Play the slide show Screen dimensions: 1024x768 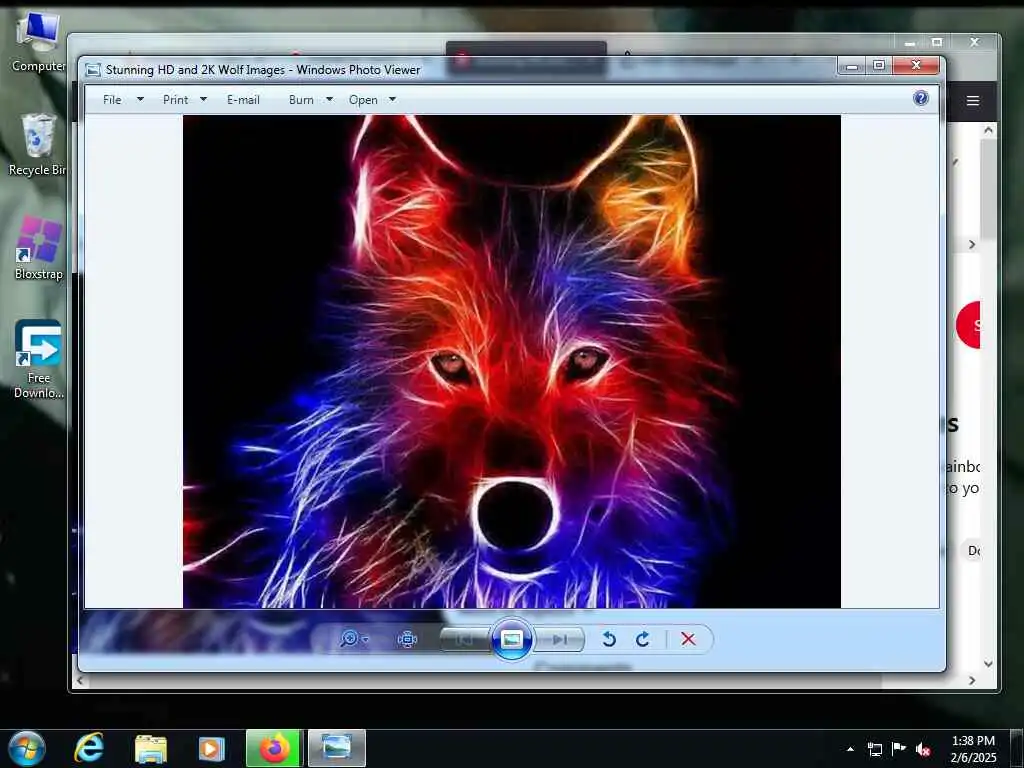coord(511,639)
